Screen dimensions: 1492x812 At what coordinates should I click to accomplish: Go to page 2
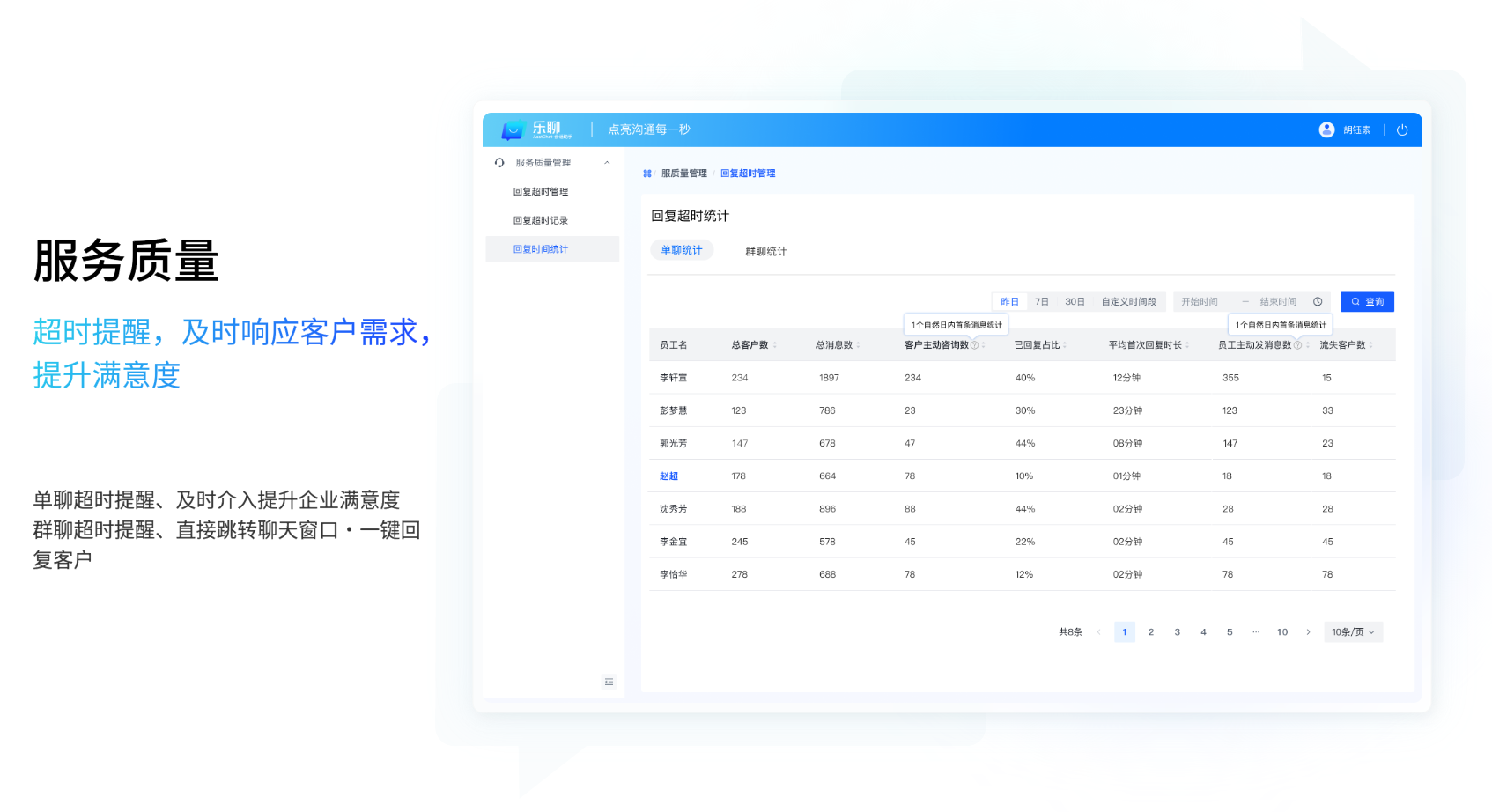(x=1150, y=632)
